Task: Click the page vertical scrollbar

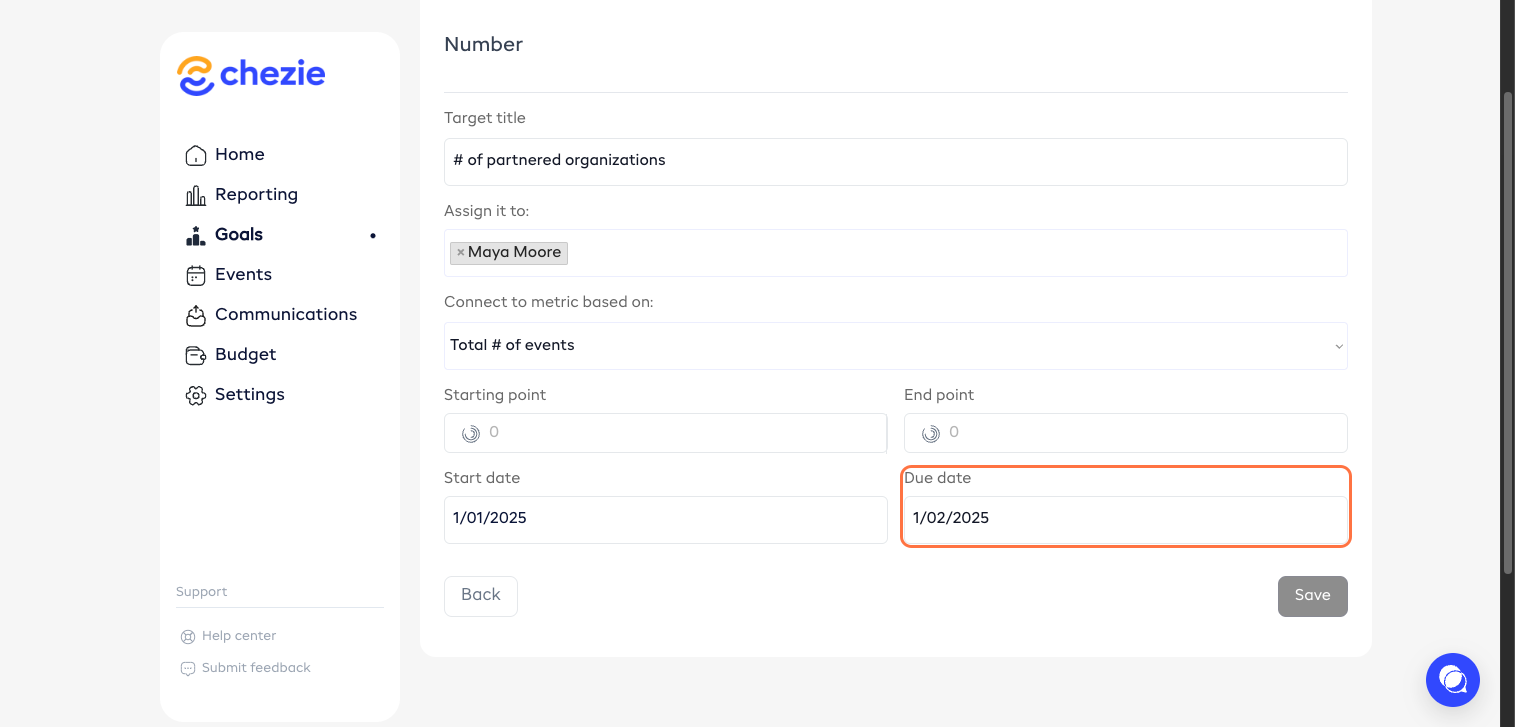Action: click(x=1508, y=330)
